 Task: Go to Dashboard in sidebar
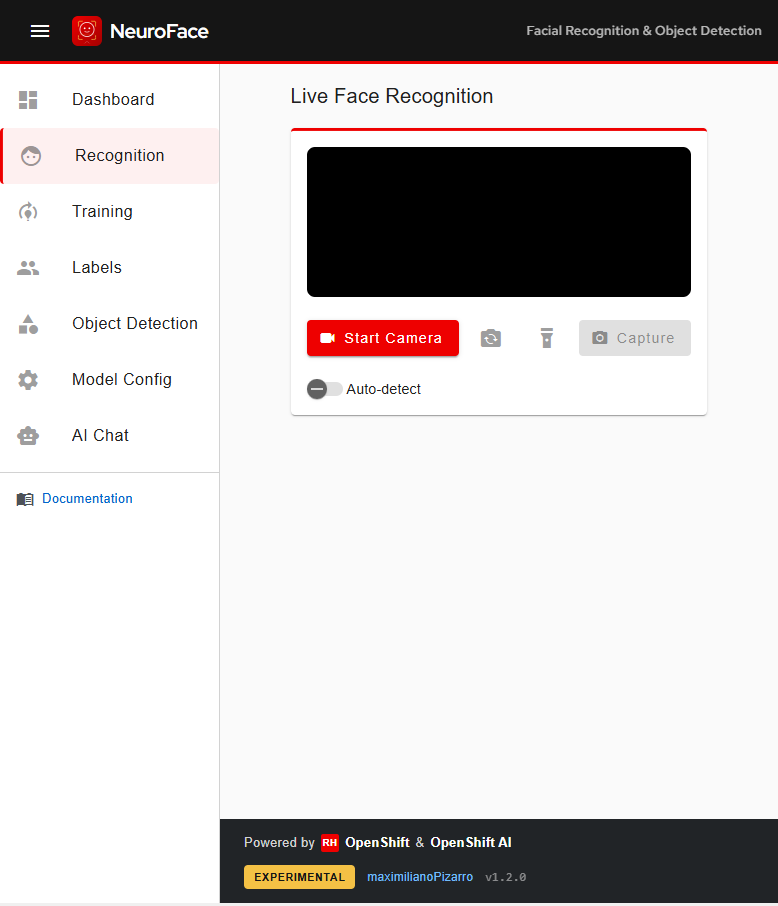pyautogui.click(x=110, y=99)
